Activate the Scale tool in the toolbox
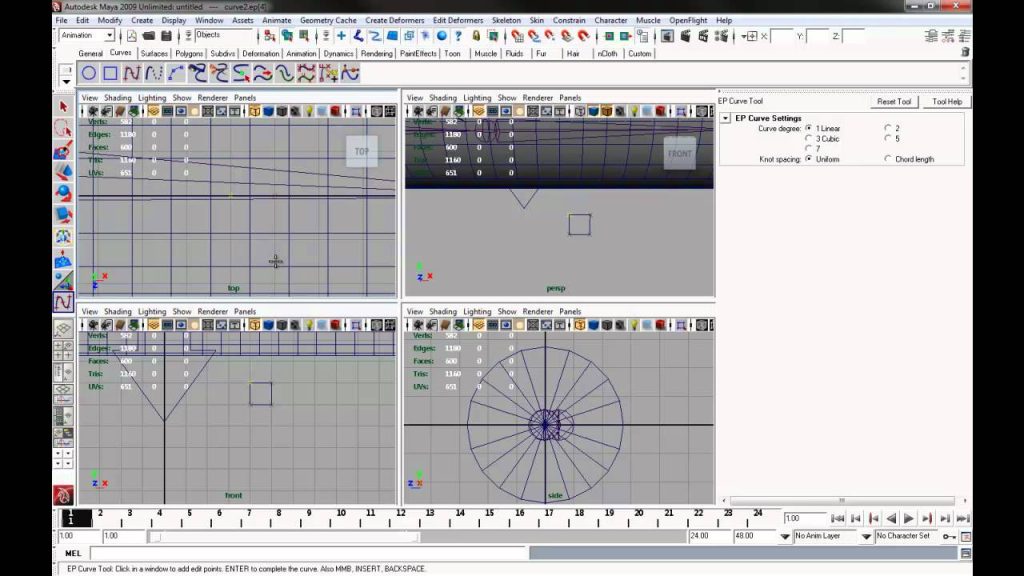This screenshot has width=1024, height=576. point(63,215)
